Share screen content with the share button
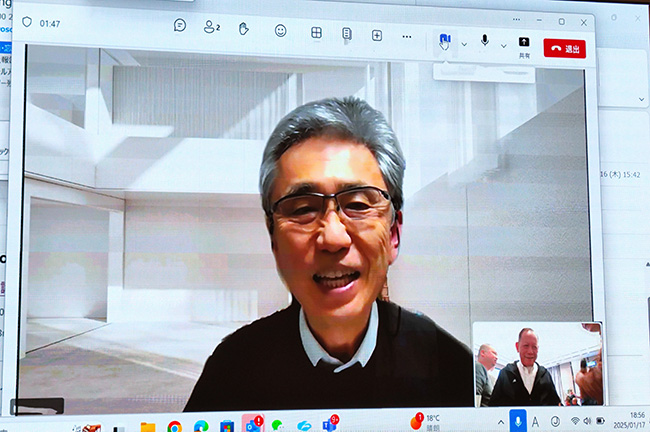Viewport: 650px width, 432px height. pos(524,43)
